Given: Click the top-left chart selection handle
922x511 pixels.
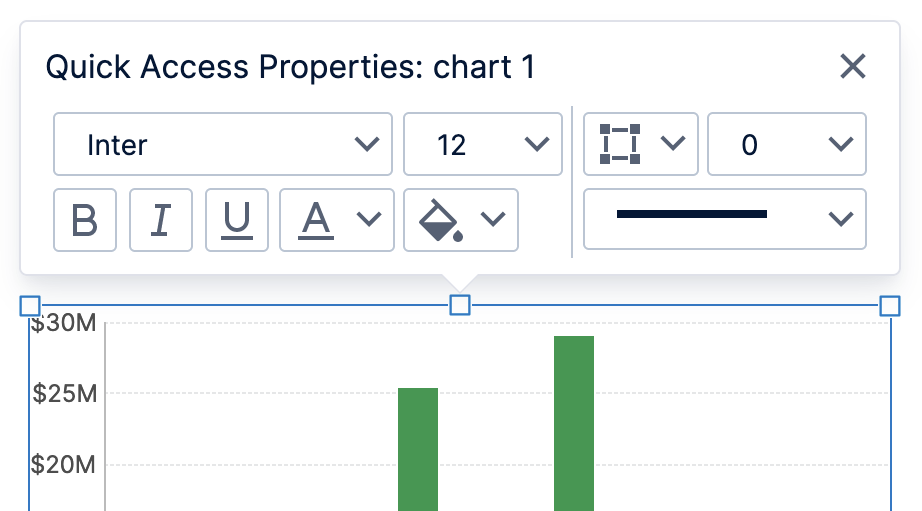Looking at the screenshot, I should point(30,306).
